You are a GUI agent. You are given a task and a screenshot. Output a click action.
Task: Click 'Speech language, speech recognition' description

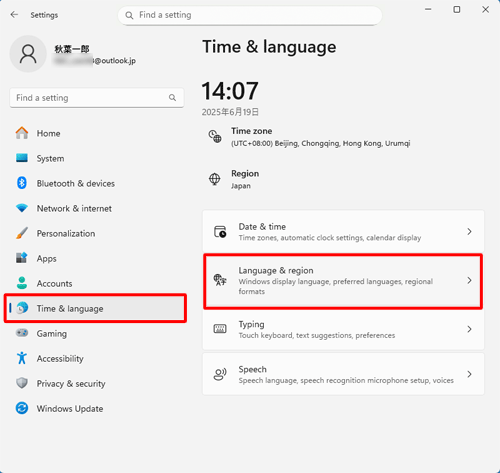click(346, 380)
